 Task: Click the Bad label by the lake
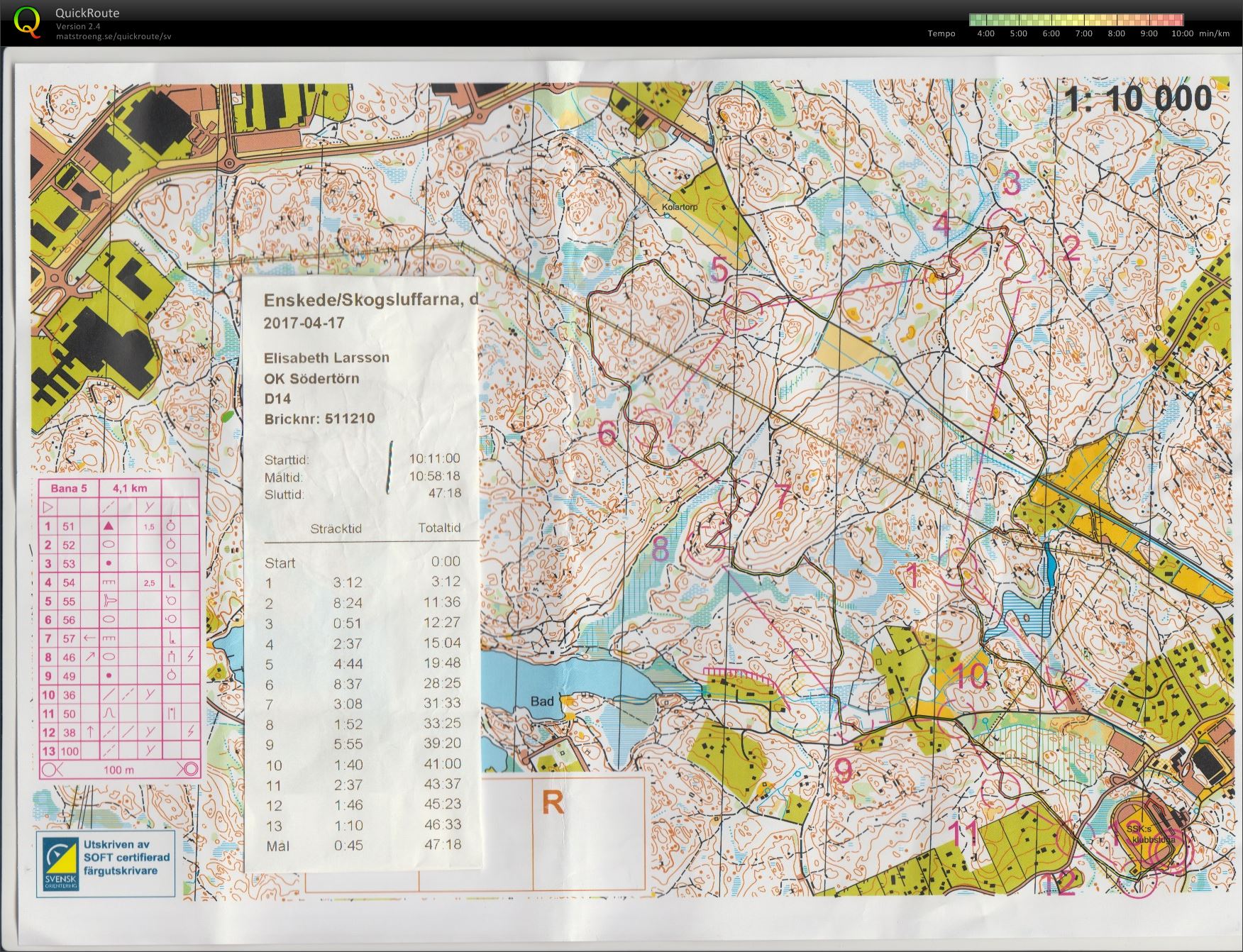542,702
